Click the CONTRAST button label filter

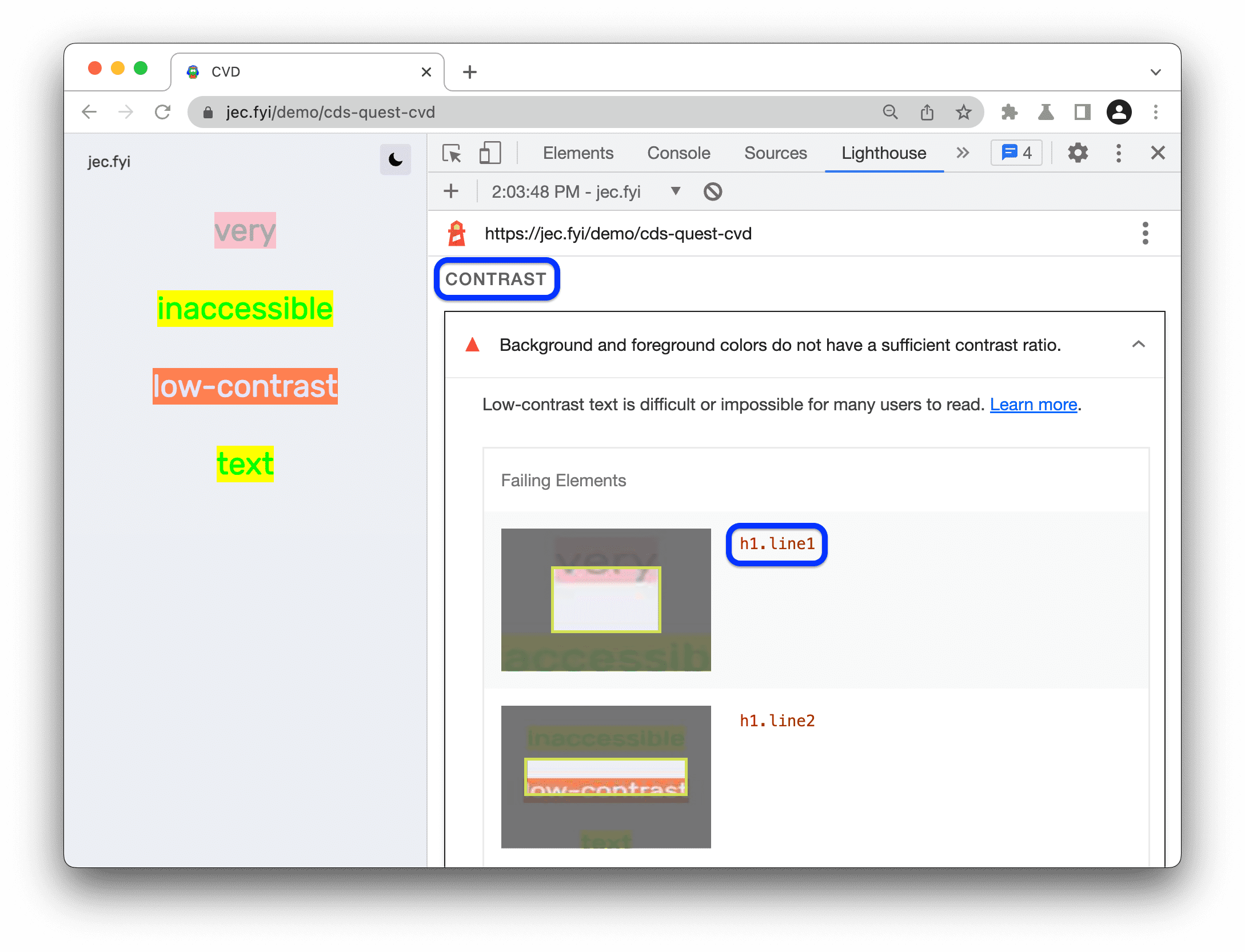click(498, 278)
